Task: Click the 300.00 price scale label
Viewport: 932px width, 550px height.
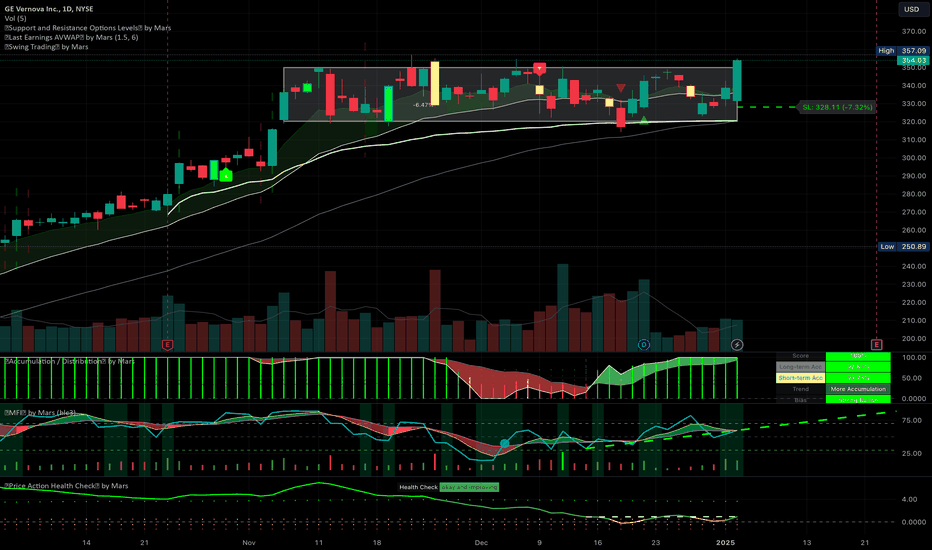Action: 914,158
